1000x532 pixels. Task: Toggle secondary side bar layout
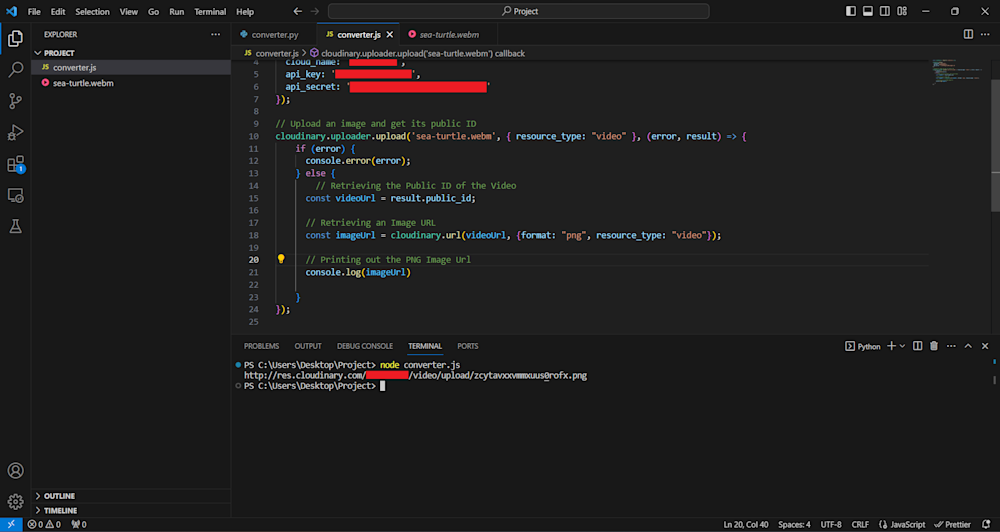point(885,11)
